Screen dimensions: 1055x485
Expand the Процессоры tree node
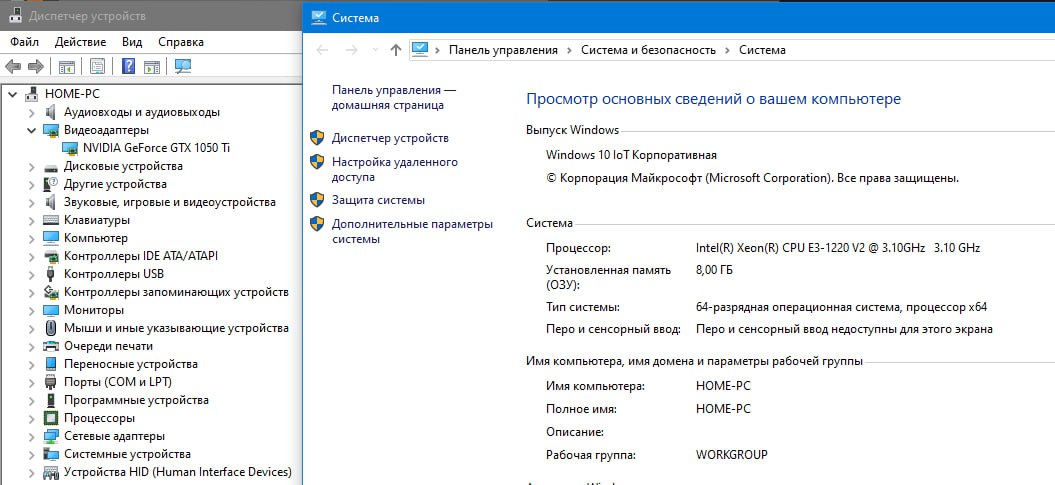(31, 418)
